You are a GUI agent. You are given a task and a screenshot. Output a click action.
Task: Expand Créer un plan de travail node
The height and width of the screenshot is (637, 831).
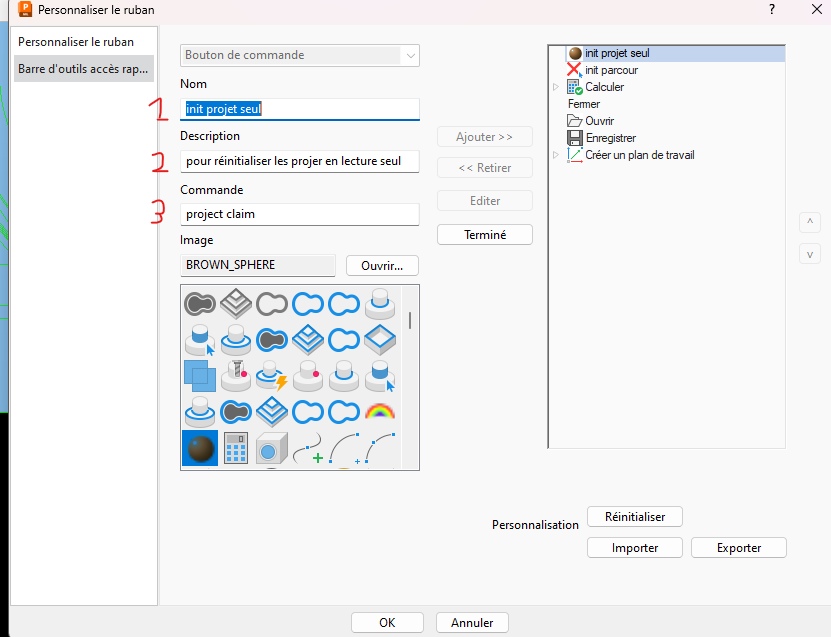[556, 155]
